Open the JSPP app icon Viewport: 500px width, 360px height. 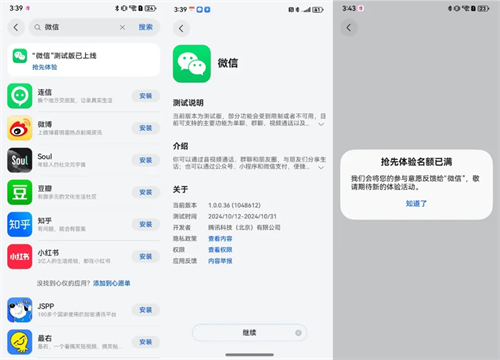coord(20,310)
